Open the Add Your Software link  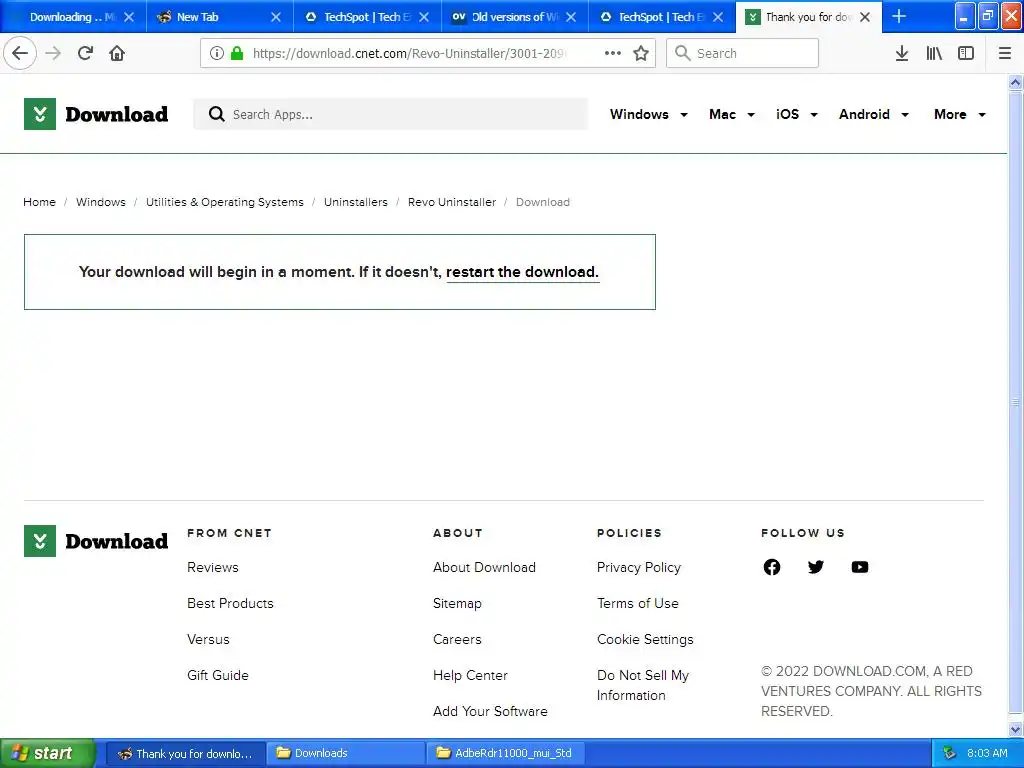click(x=490, y=711)
